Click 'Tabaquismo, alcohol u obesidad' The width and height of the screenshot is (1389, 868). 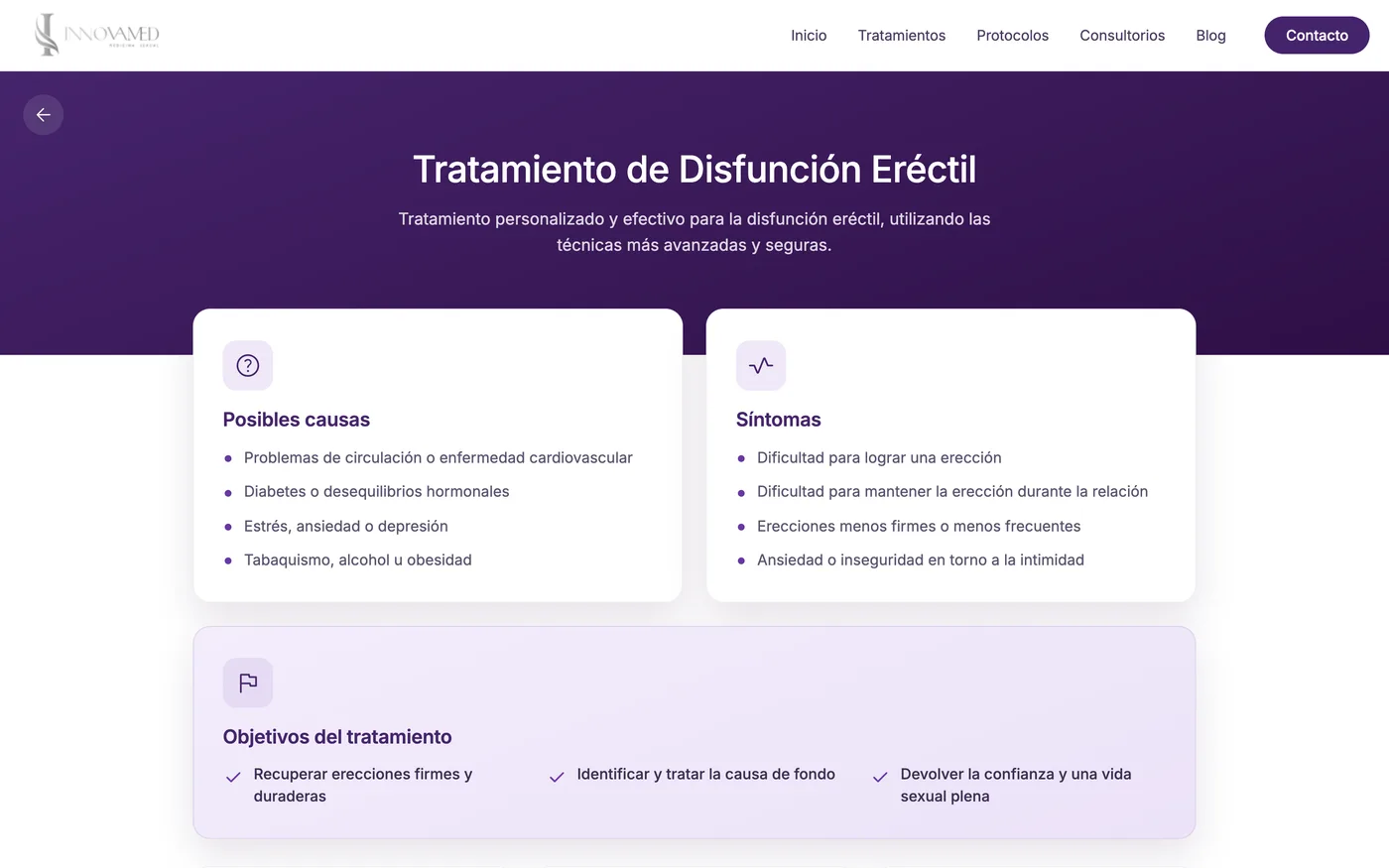click(x=358, y=560)
